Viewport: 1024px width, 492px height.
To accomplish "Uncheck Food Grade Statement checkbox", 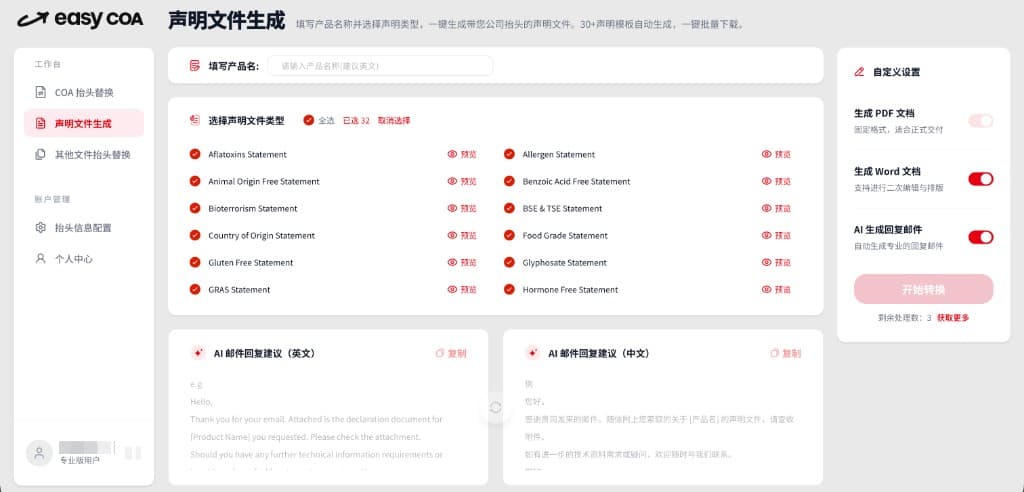I will [509, 235].
